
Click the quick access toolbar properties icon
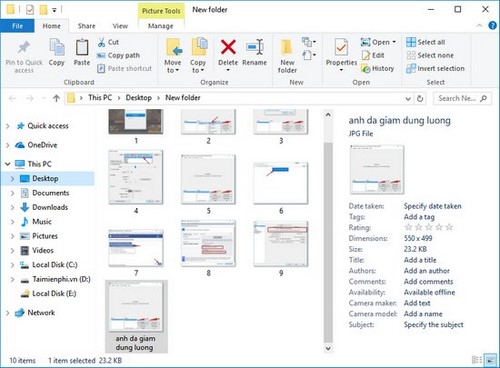point(30,10)
